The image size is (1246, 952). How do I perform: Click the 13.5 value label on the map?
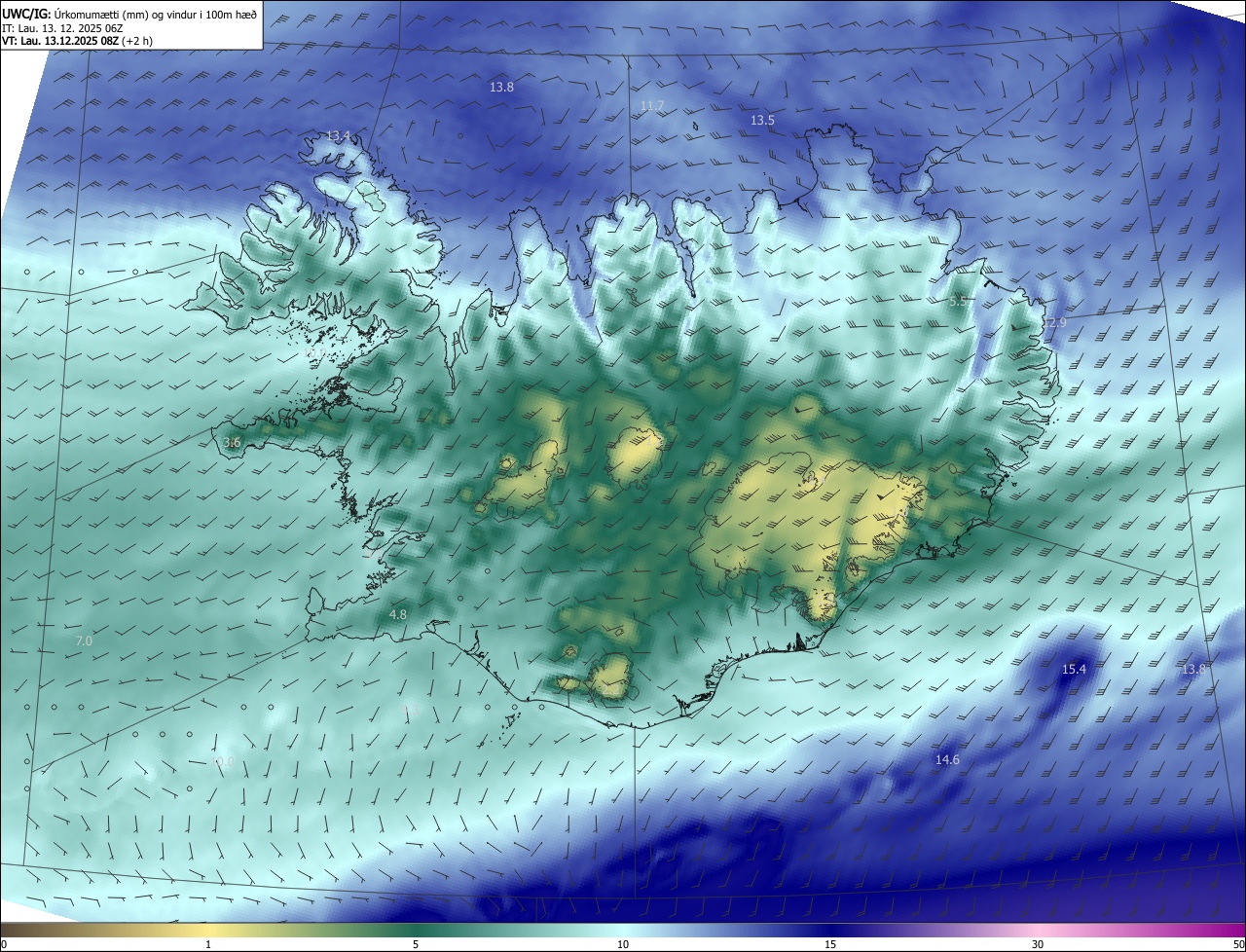click(x=762, y=120)
